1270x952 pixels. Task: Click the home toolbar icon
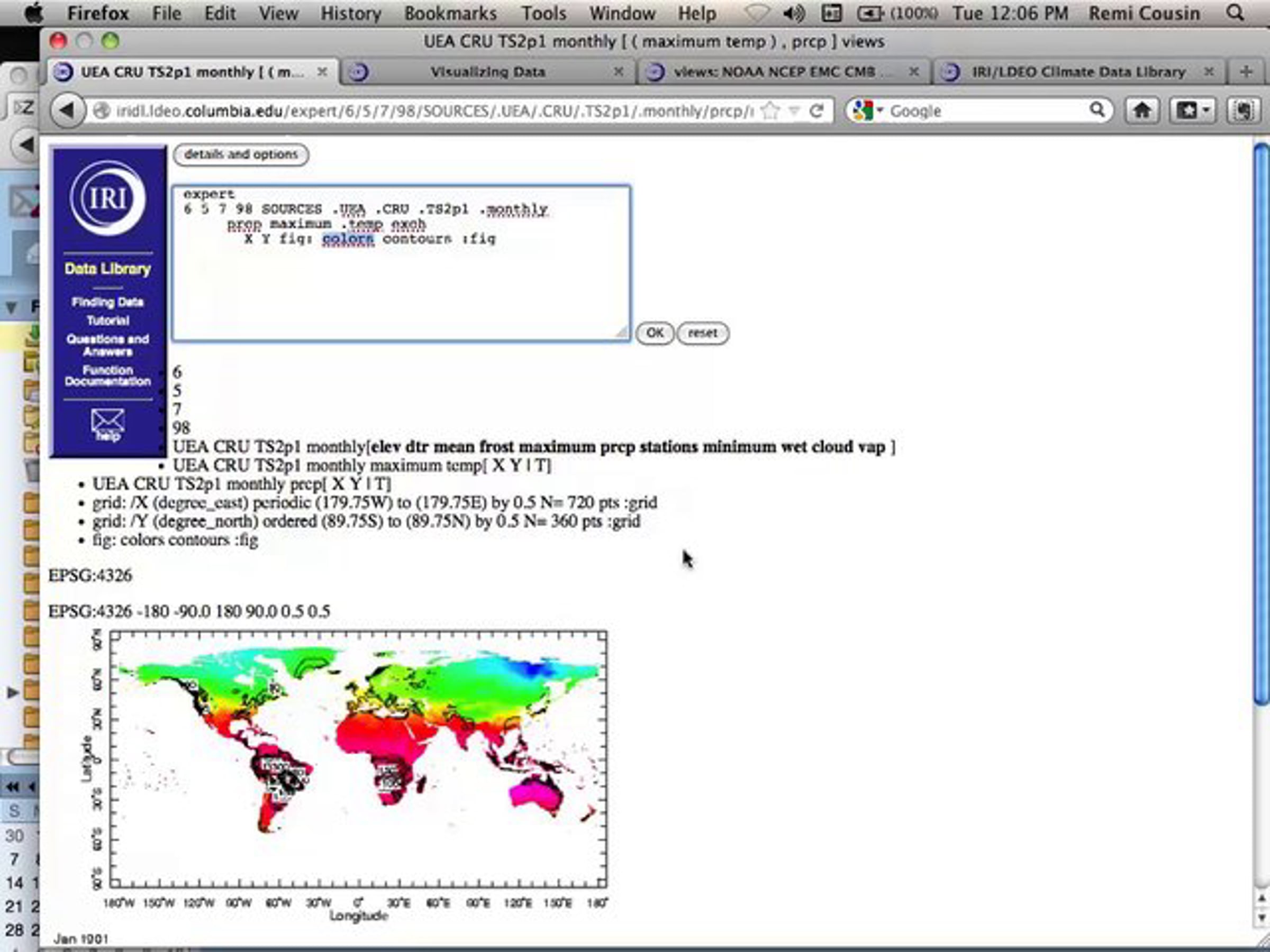click(x=1141, y=110)
